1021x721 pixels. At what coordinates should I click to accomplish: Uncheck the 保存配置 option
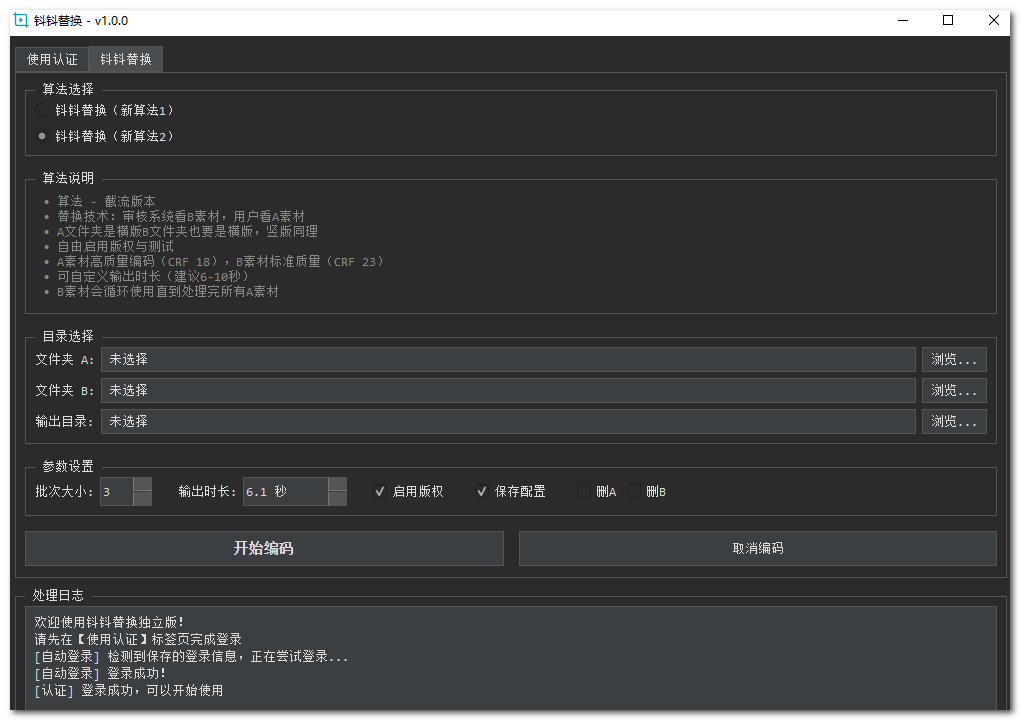pos(481,491)
